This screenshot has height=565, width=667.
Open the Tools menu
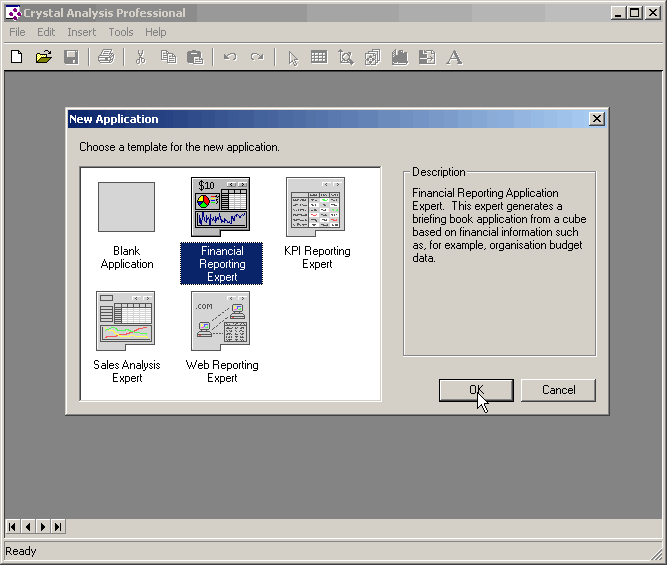point(121,32)
